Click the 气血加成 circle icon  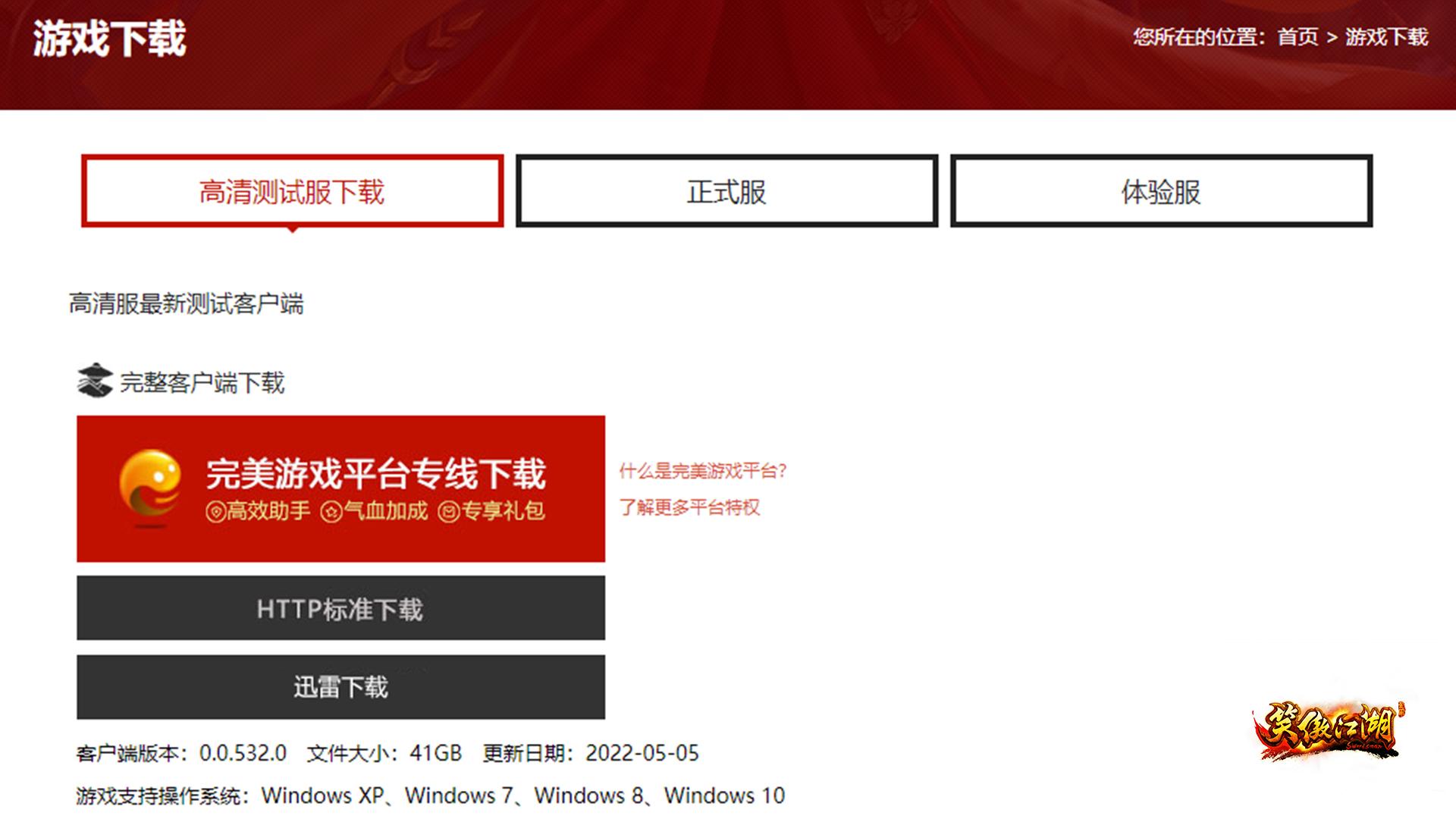[x=331, y=513]
